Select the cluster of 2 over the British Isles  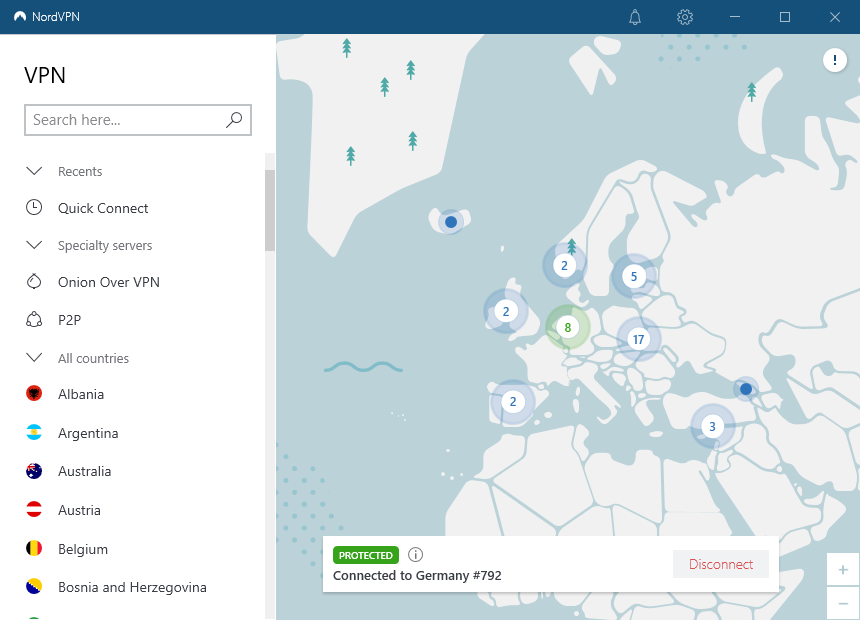pos(506,312)
